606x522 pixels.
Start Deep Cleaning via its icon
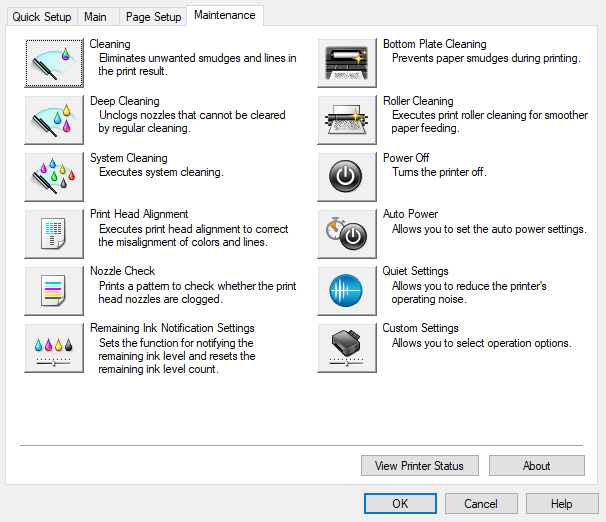[54, 120]
